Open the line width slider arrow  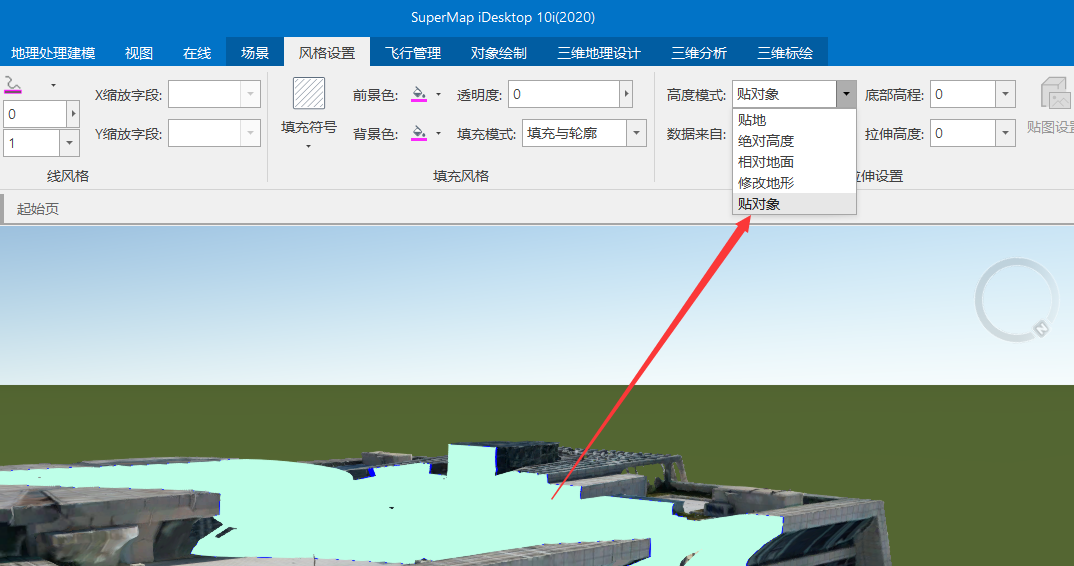pos(73,114)
